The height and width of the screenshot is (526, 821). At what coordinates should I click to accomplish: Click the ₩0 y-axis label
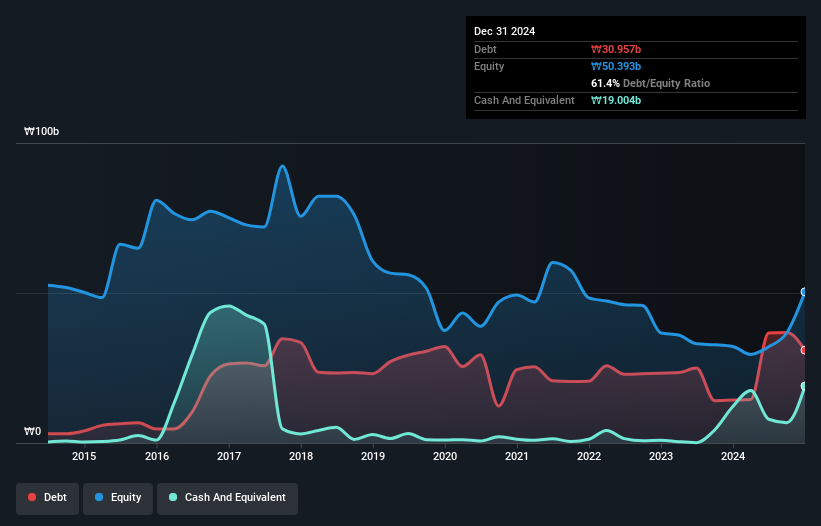point(32,432)
